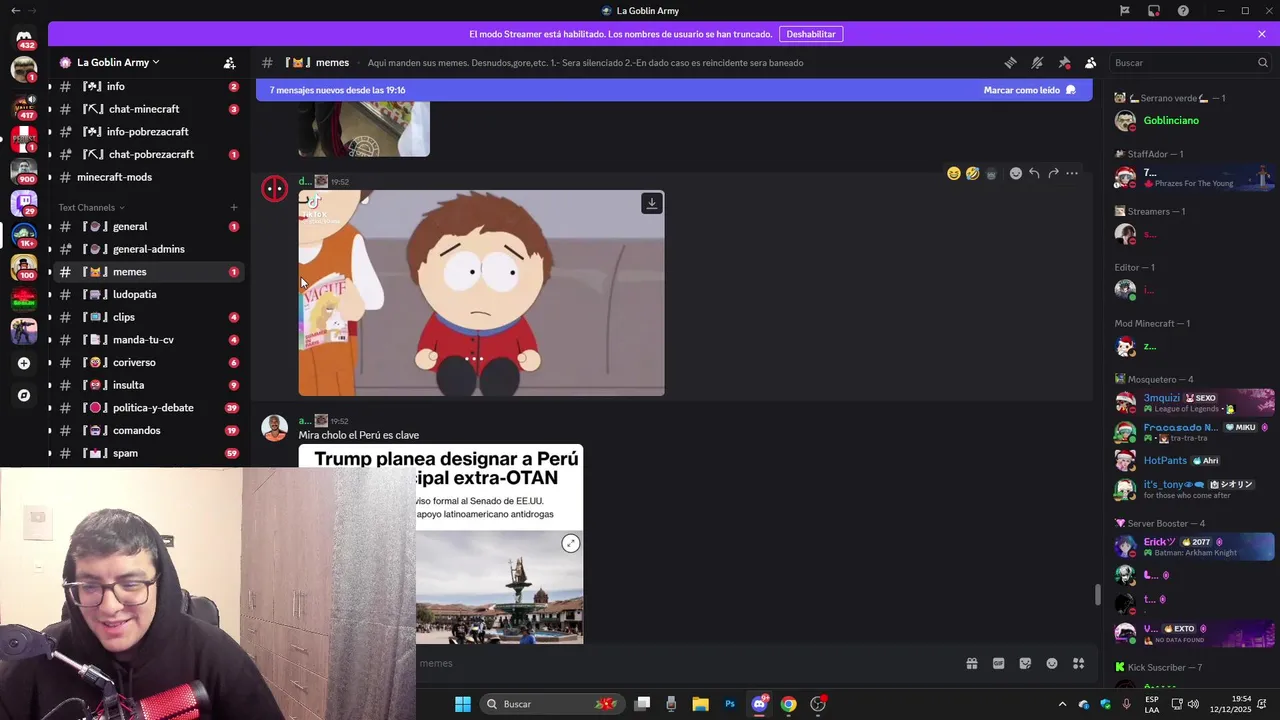This screenshot has height=720, width=1280.
Task: Click the Discord search field
Action: point(1190,62)
